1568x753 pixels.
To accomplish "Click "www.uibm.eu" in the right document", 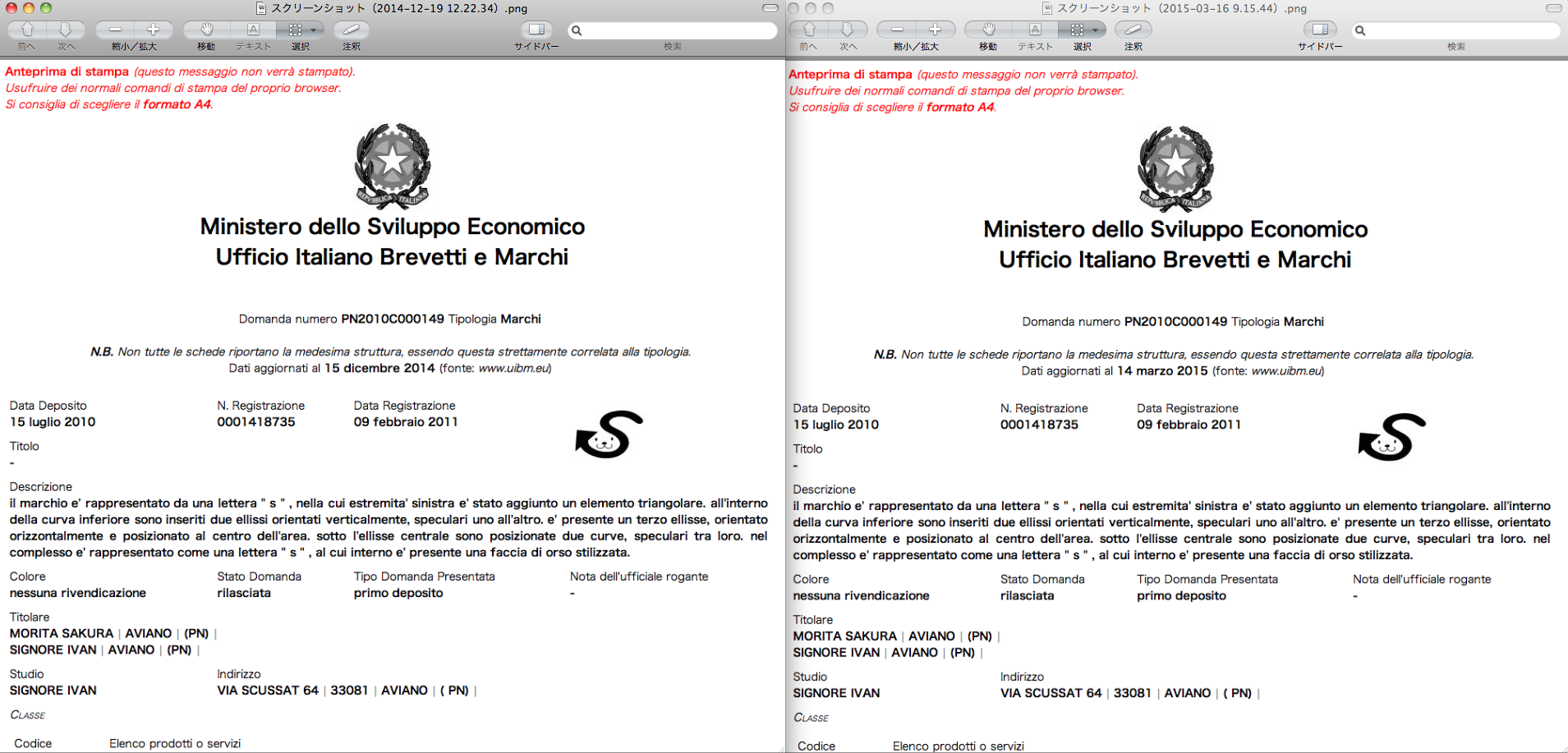I will click(1286, 371).
